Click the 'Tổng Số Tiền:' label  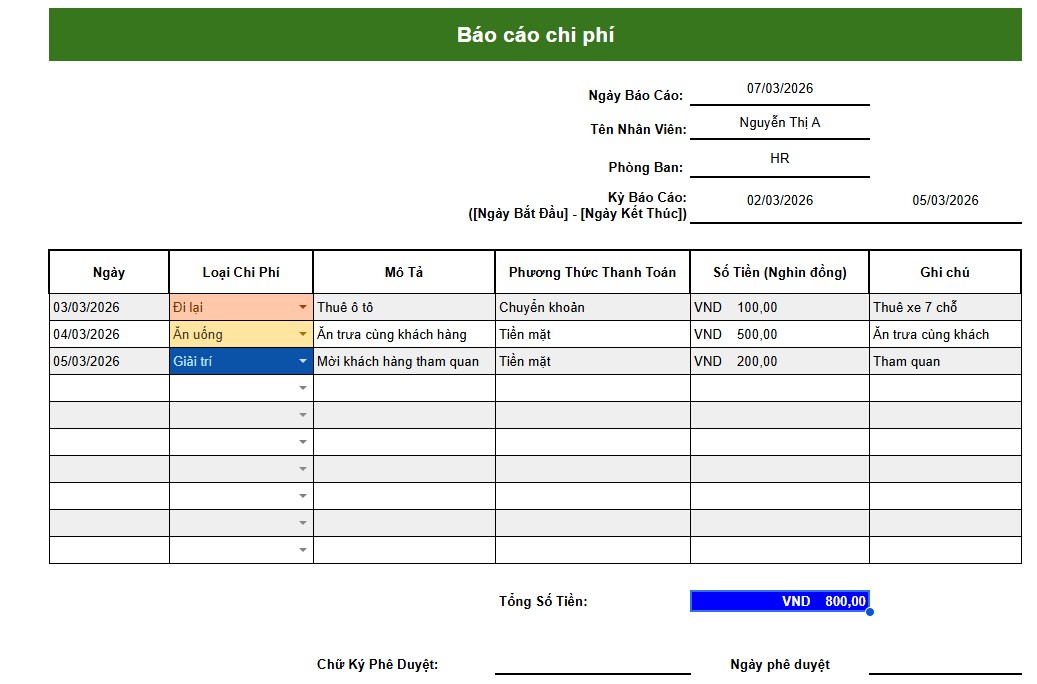tap(543, 601)
